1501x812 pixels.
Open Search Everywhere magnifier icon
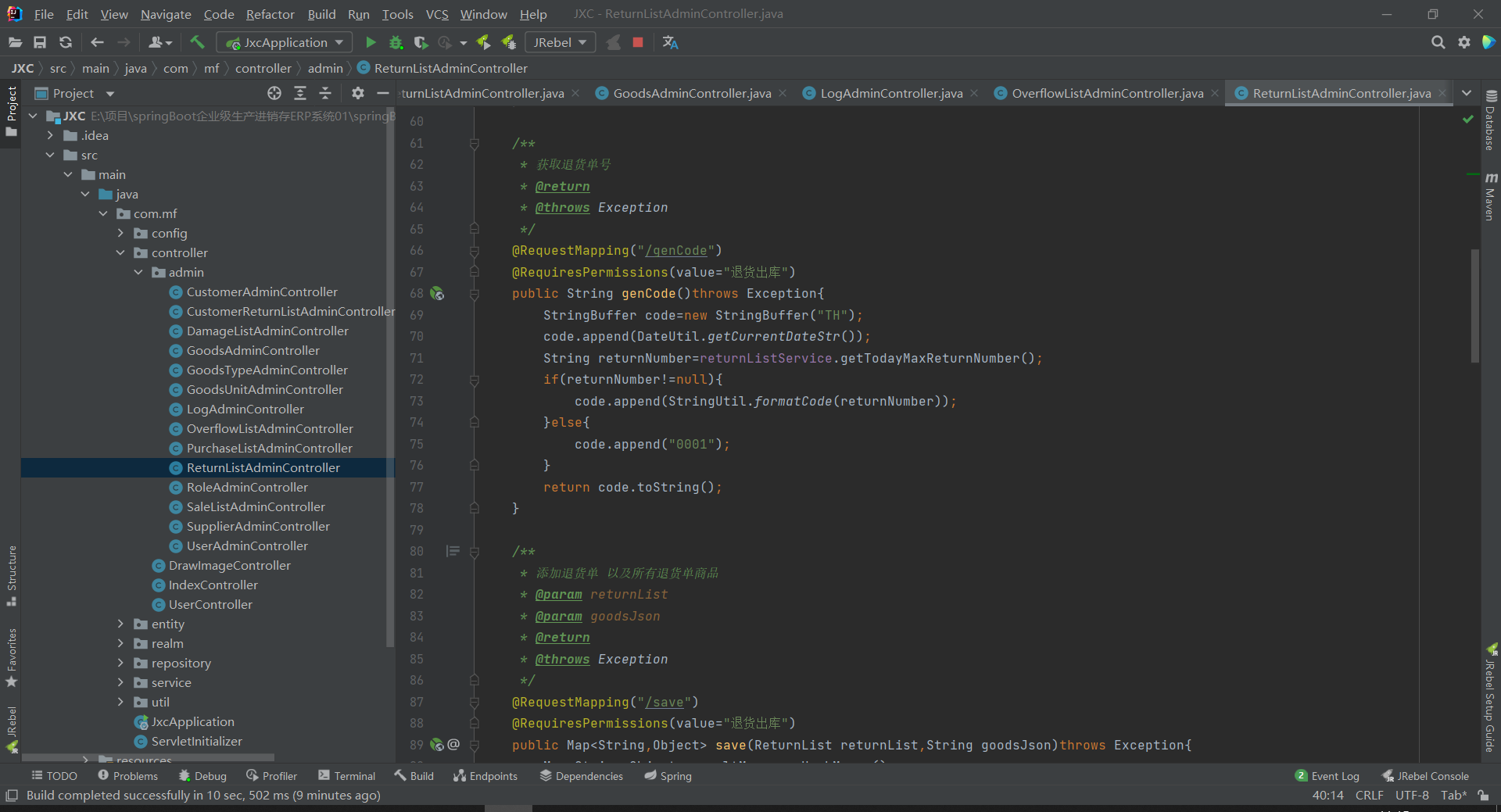click(x=1438, y=42)
